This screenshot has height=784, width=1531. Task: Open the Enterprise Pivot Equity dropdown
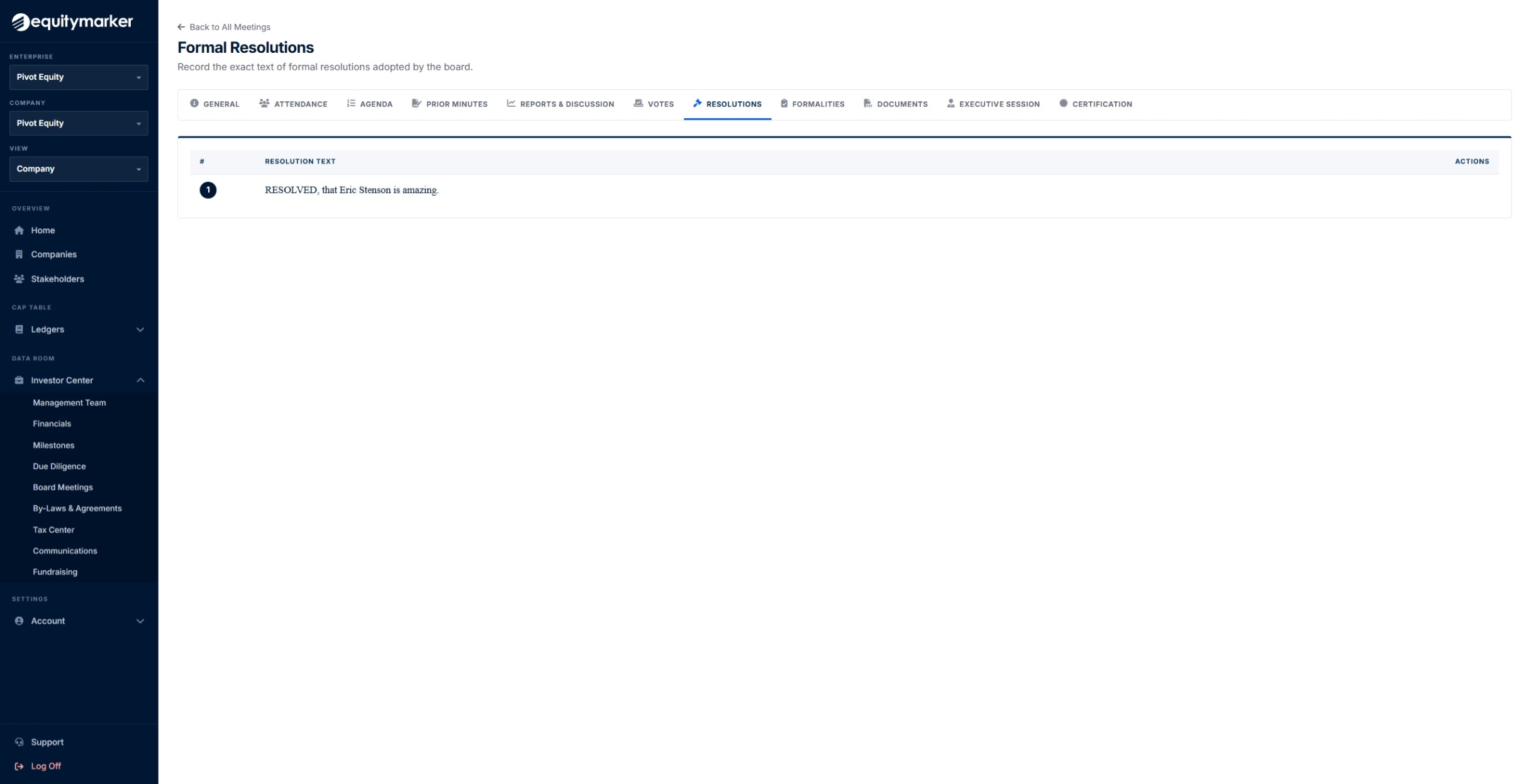[x=79, y=77]
